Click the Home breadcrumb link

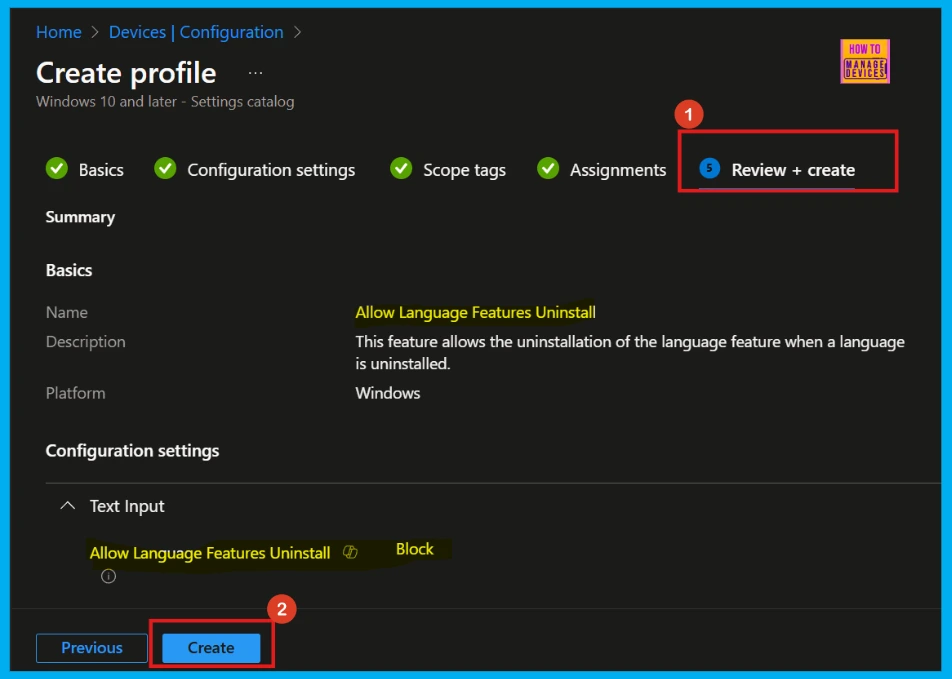click(x=58, y=32)
